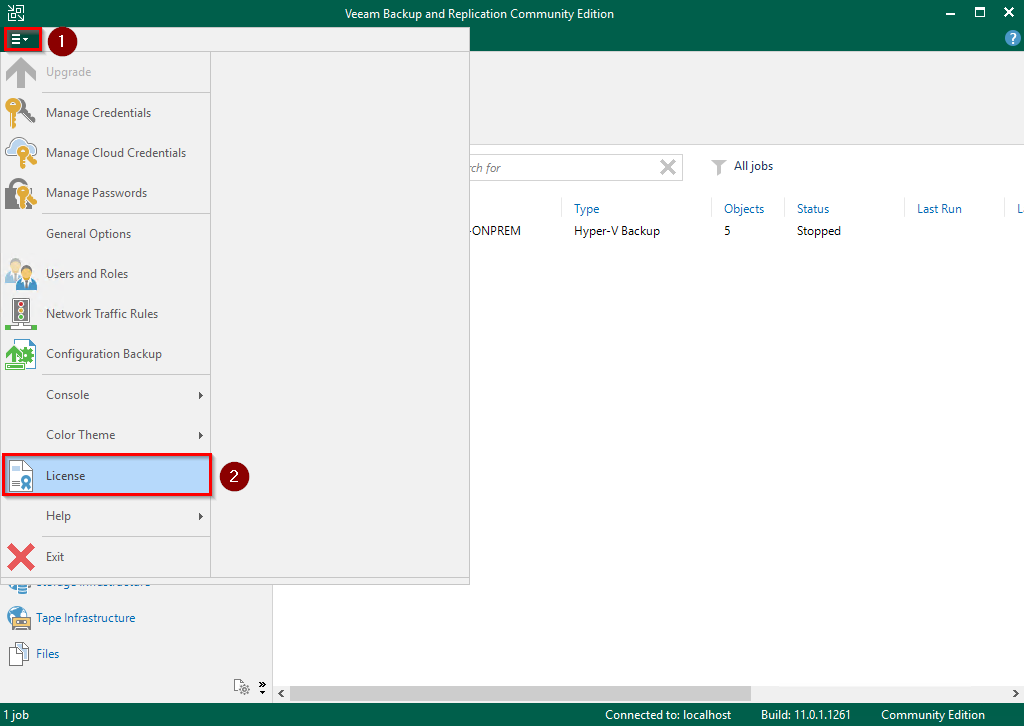
Task: Click the Manage Credentials key icon
Action: click(21, 113)
